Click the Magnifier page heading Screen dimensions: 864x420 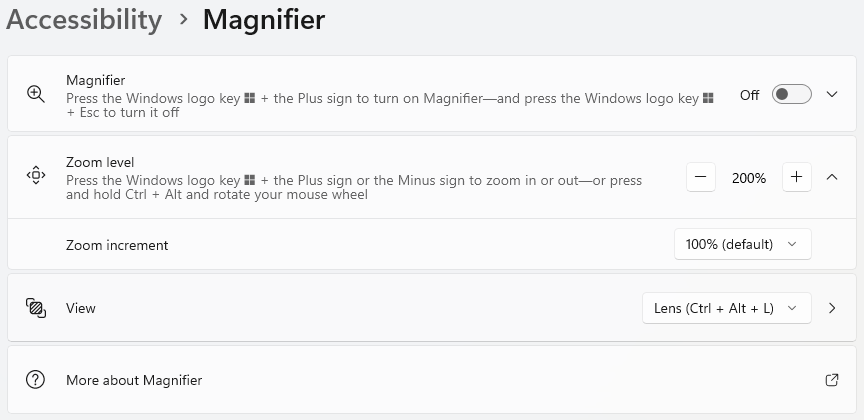point(264,19)
